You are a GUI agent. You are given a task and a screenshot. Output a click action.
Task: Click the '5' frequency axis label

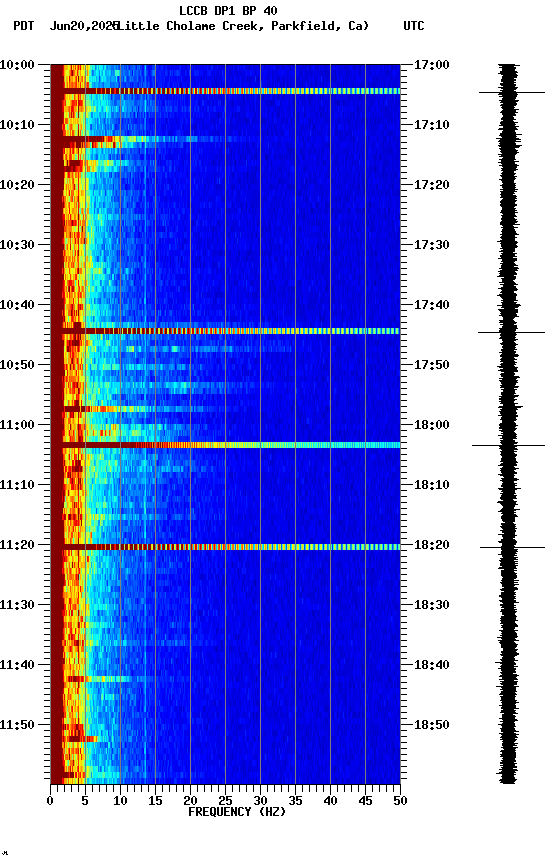click(85, 801)
